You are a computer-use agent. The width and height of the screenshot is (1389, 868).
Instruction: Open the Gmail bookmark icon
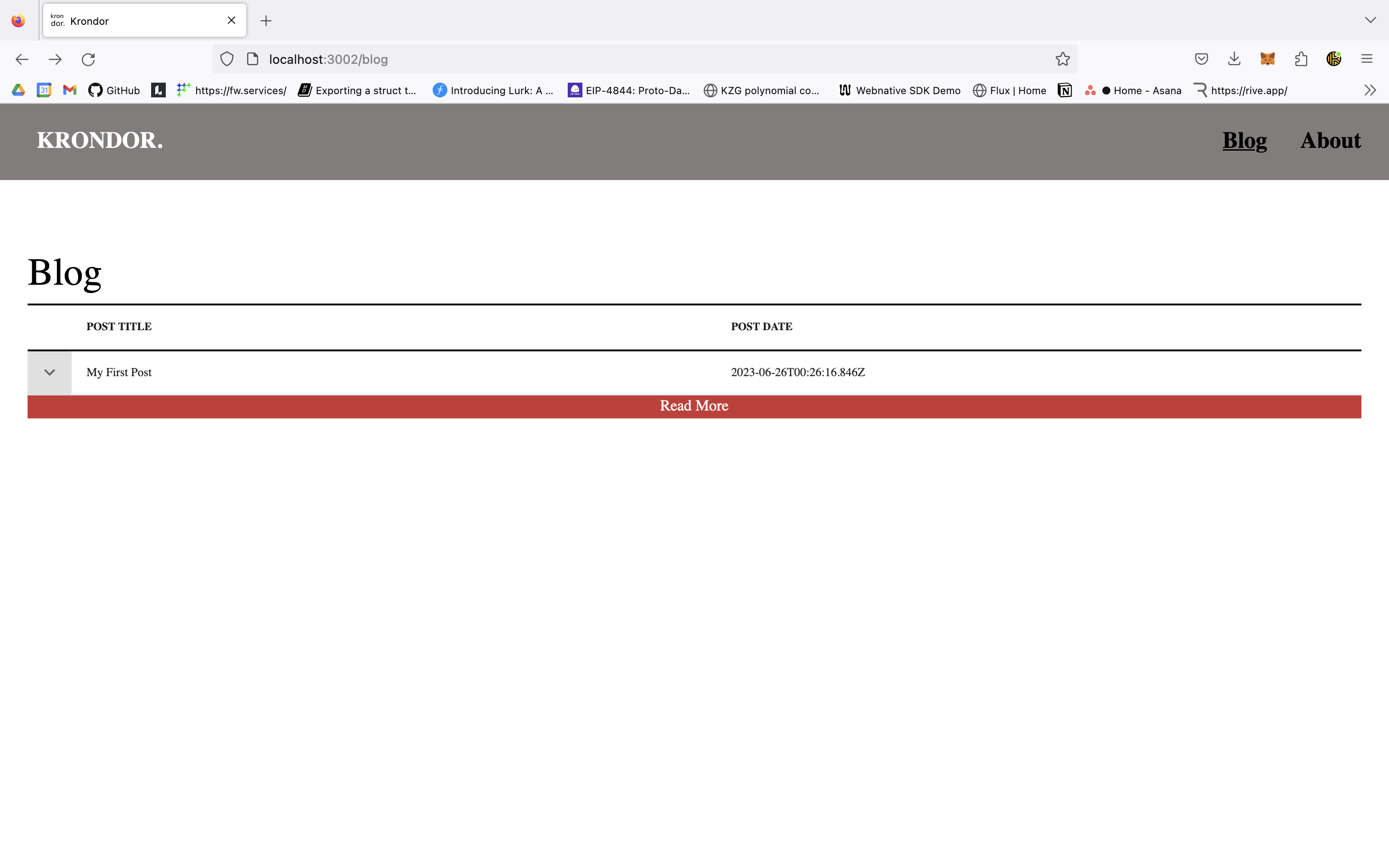point(69,90)
